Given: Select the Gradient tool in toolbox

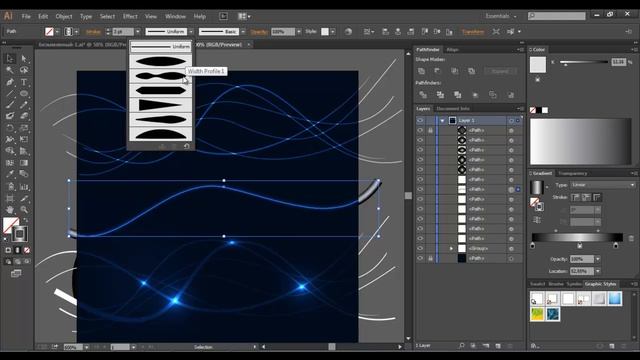Looking at the screenshot, I should (x=24, y=163).
